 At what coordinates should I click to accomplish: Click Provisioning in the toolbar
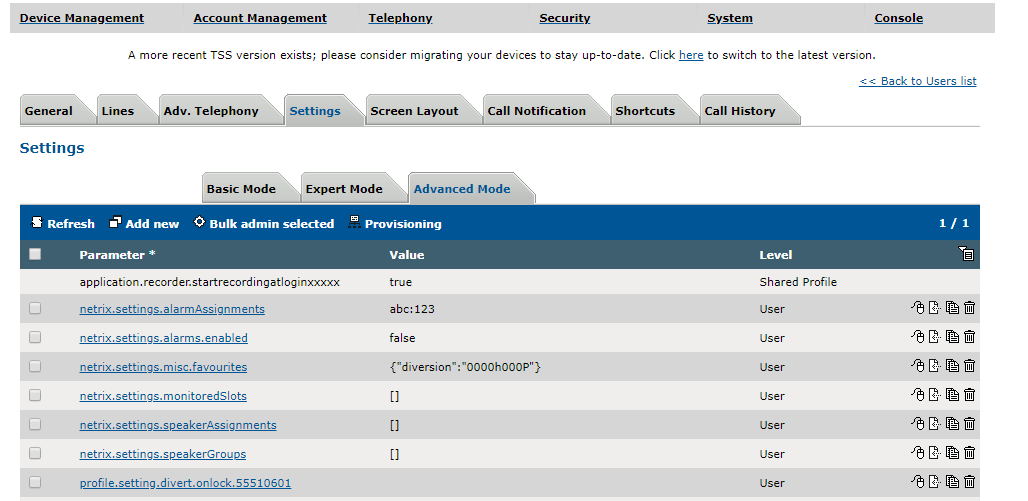coord(395,223)
